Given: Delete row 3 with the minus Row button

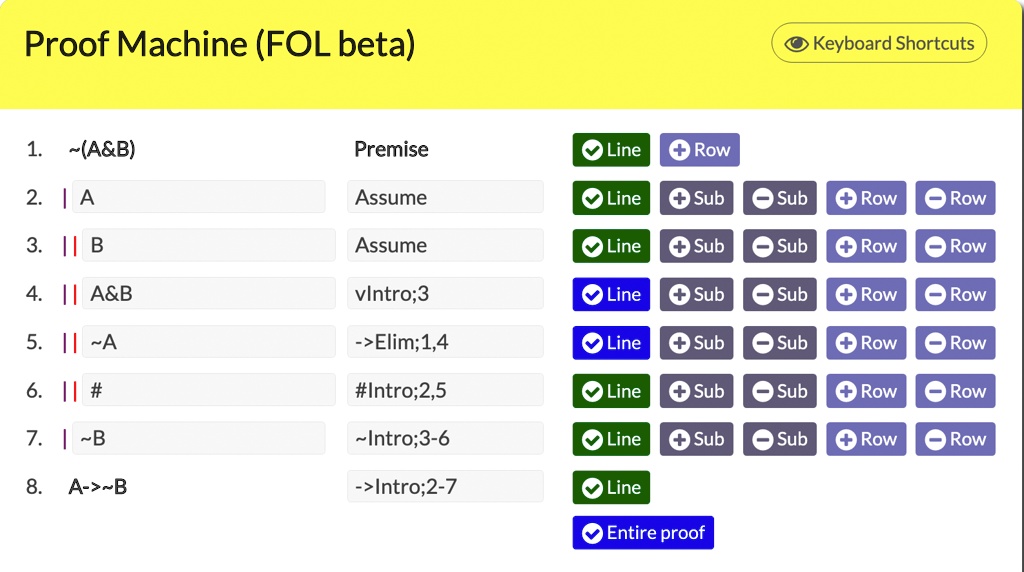Looking at the screenshot, I should (x=955, y=246).
